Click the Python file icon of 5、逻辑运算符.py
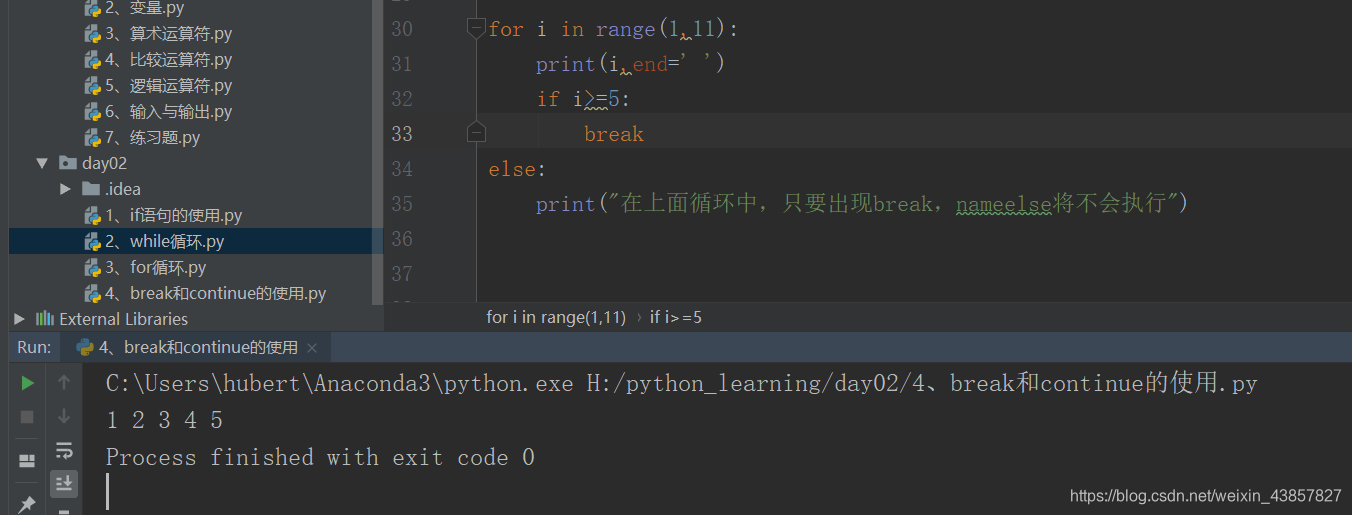 [x=92, y=86]
